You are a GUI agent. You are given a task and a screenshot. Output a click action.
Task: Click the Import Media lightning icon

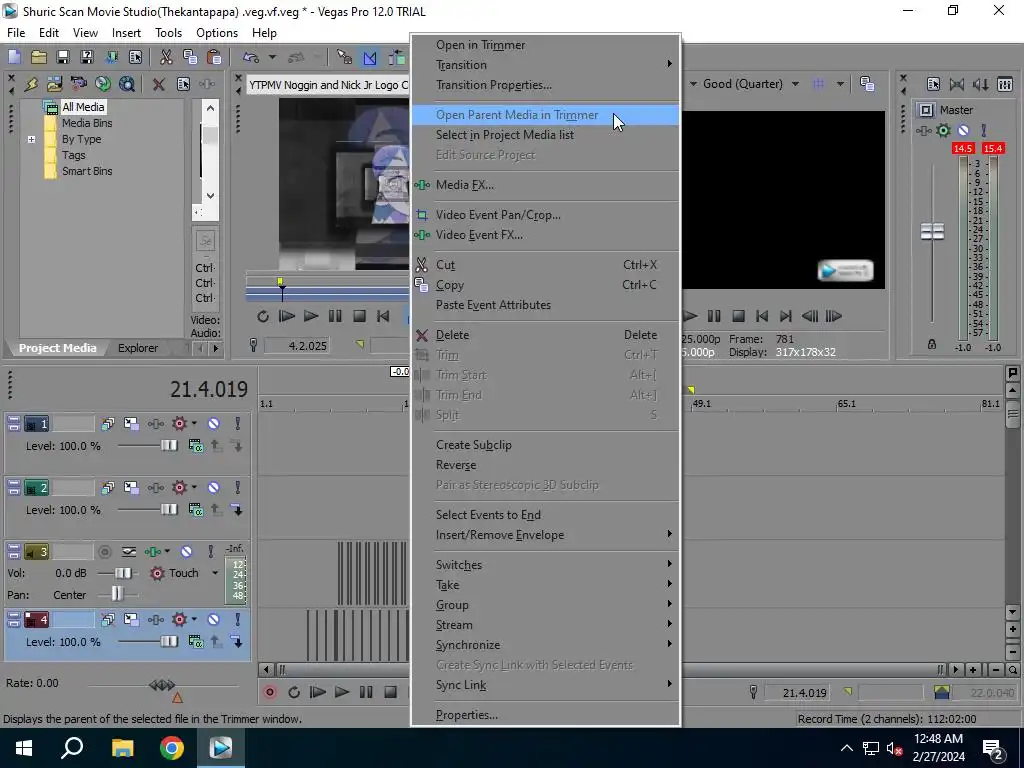tap(31, 84)
